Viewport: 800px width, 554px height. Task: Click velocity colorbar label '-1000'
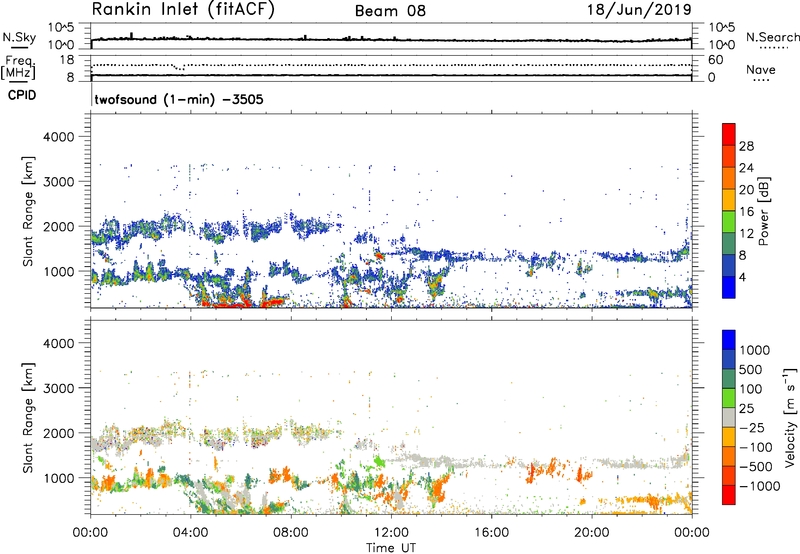tap(760, 486)
